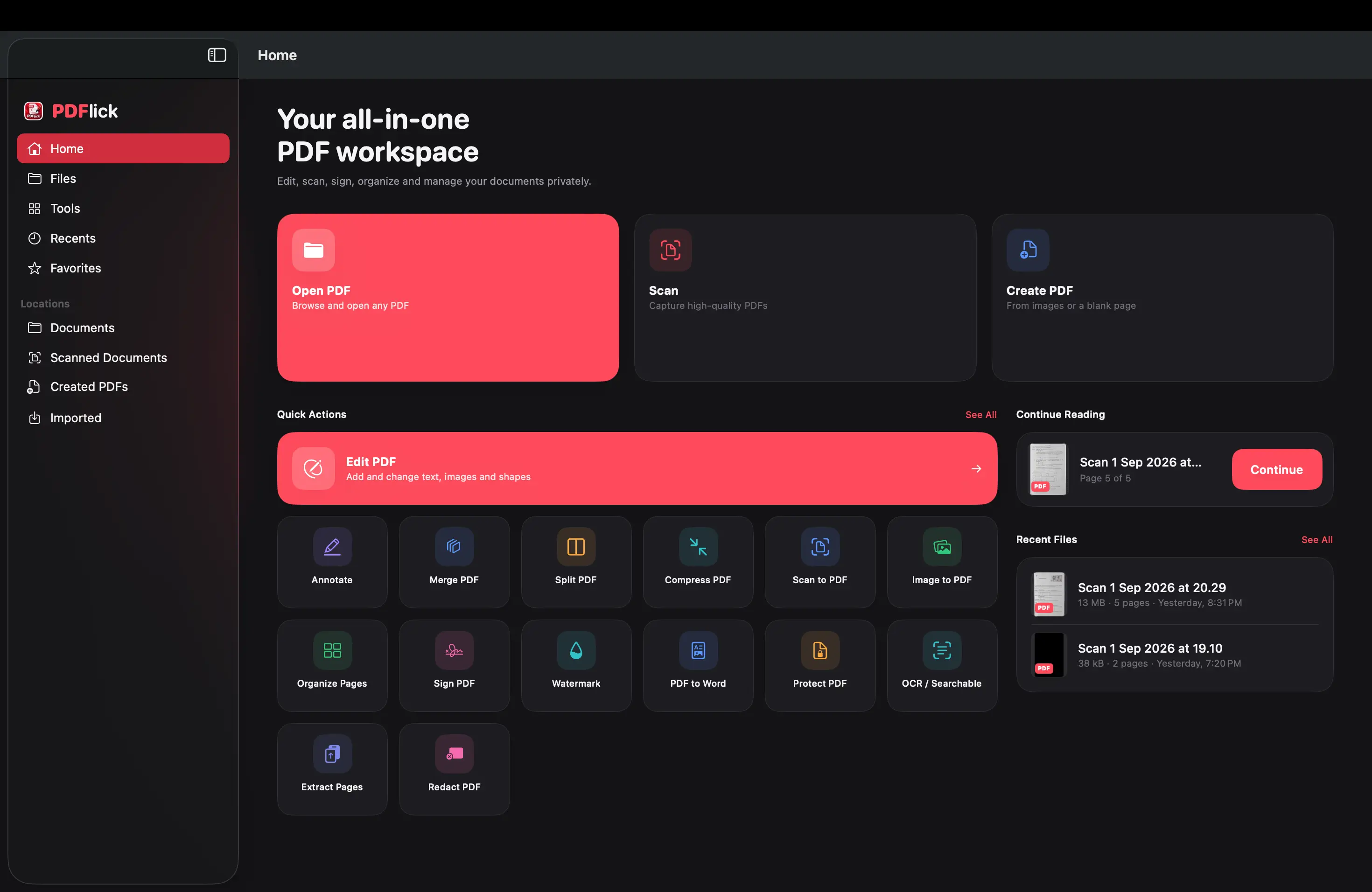Image resolution: width=1372 pixels, height=892 pixels.
Task: Click See All next to Quick Actions
Action: pos(980,415)
